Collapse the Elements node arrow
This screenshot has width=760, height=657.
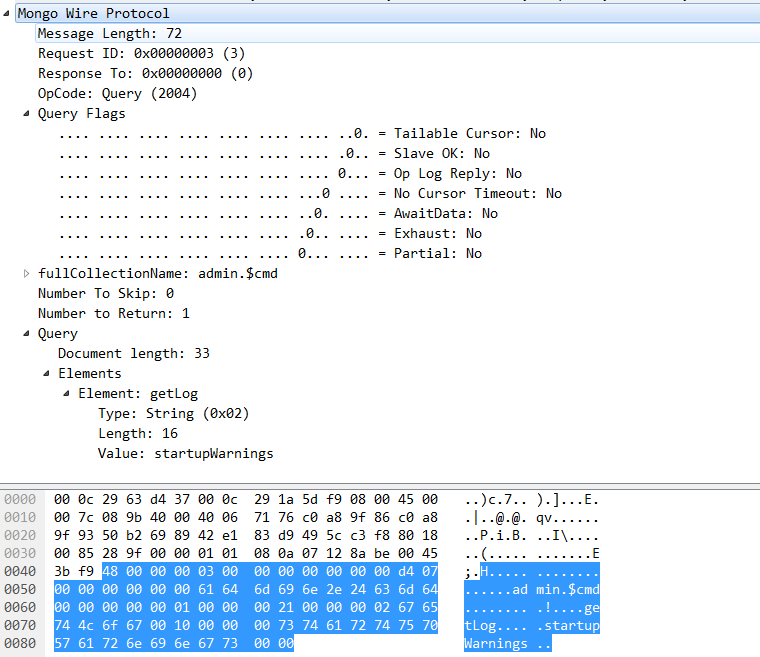47,373
